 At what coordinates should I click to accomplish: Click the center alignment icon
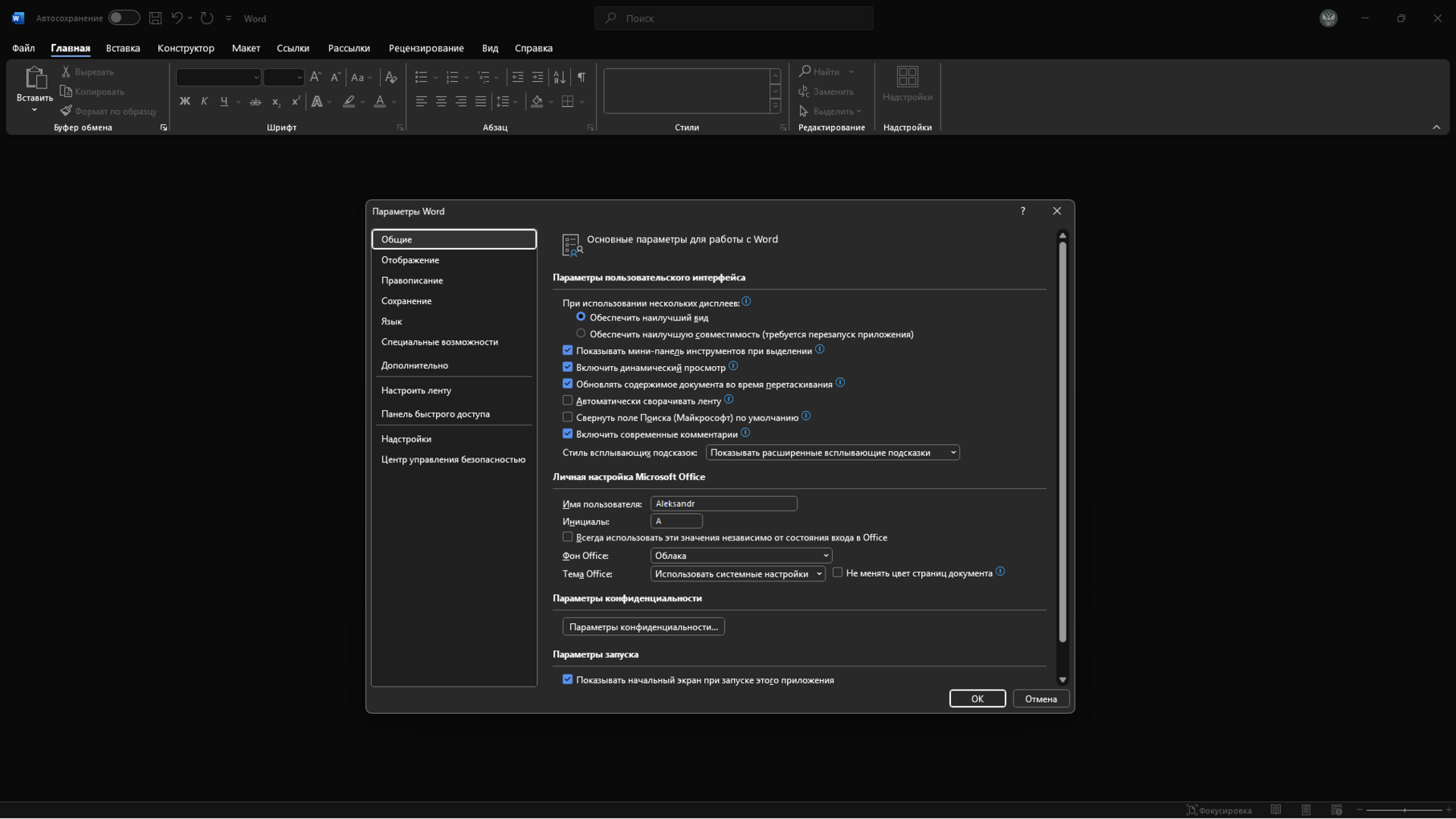coord(441,101)
